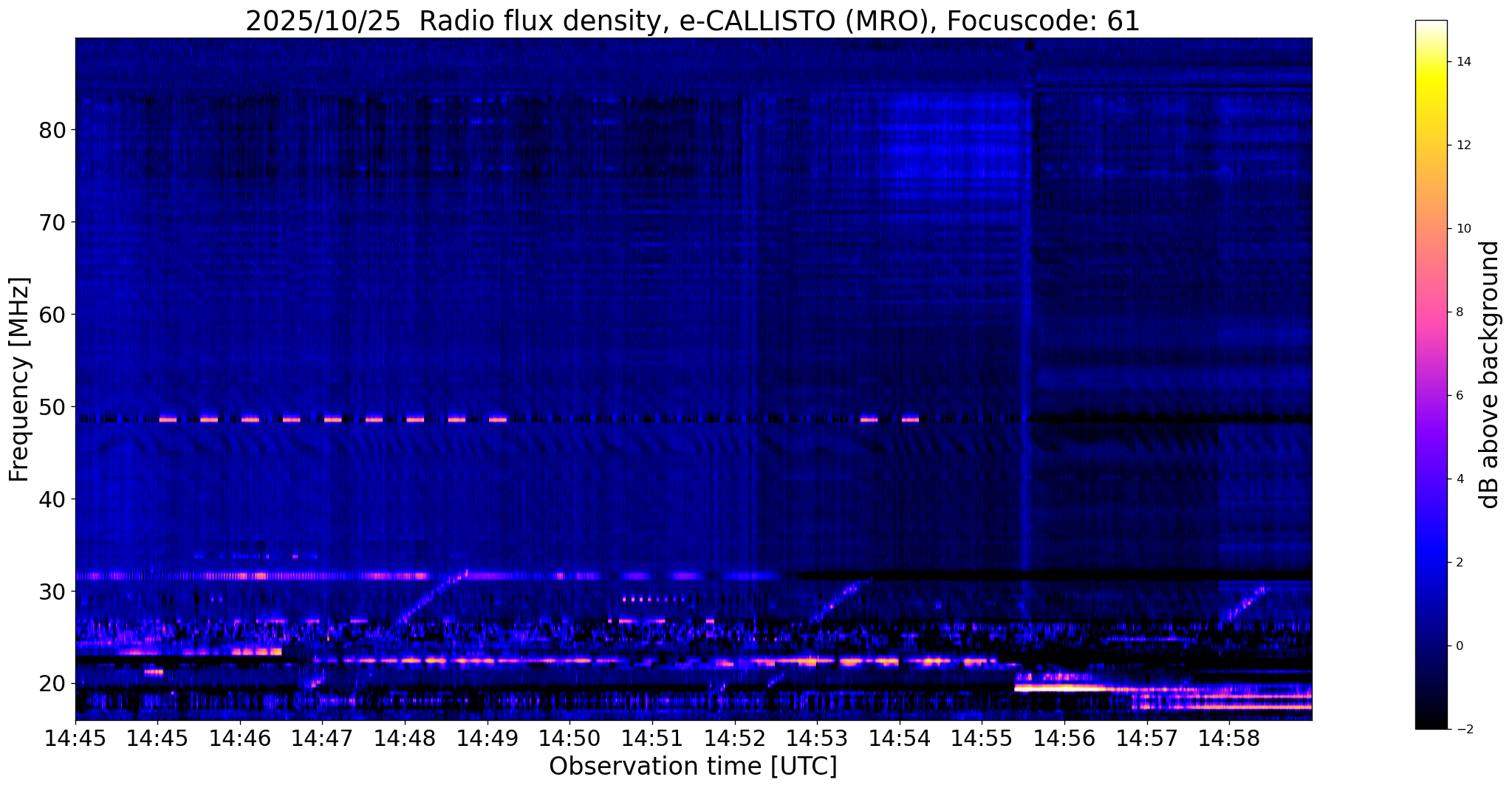This screenshot has width=1512, height=788.
Task: Click the y-axis tick label 80
Action: tap(52, 130)
